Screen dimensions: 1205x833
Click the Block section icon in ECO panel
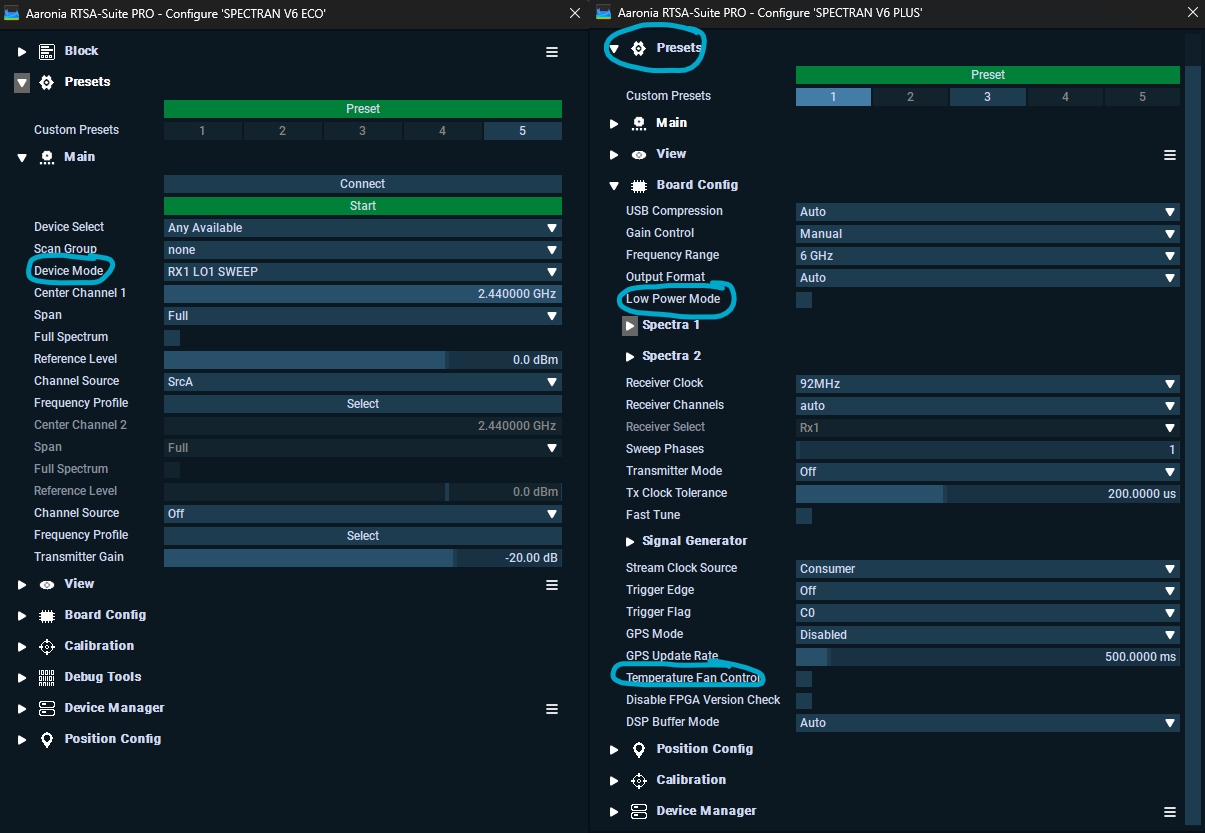click(47, 51)
